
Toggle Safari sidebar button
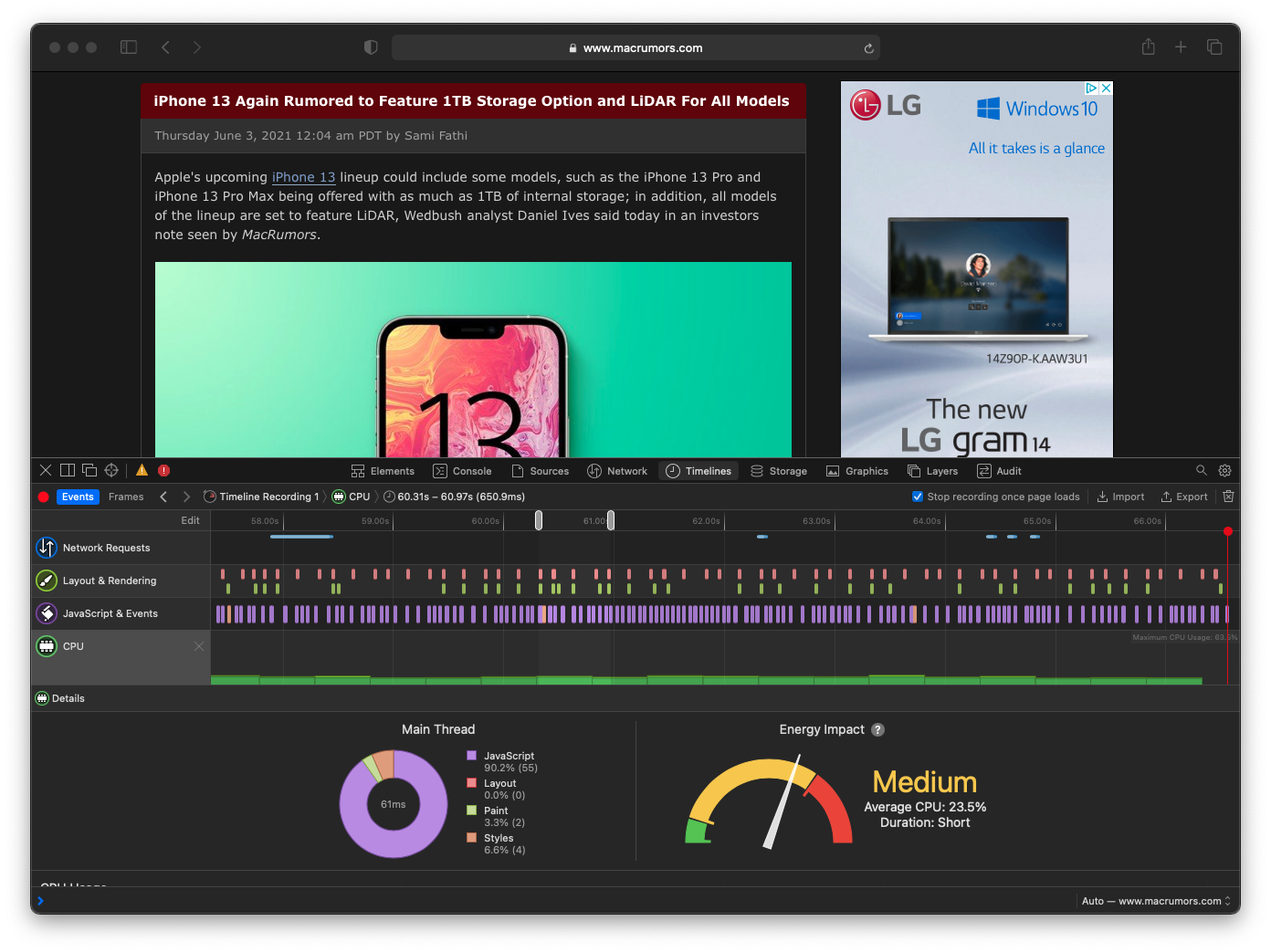click(129, 47)
